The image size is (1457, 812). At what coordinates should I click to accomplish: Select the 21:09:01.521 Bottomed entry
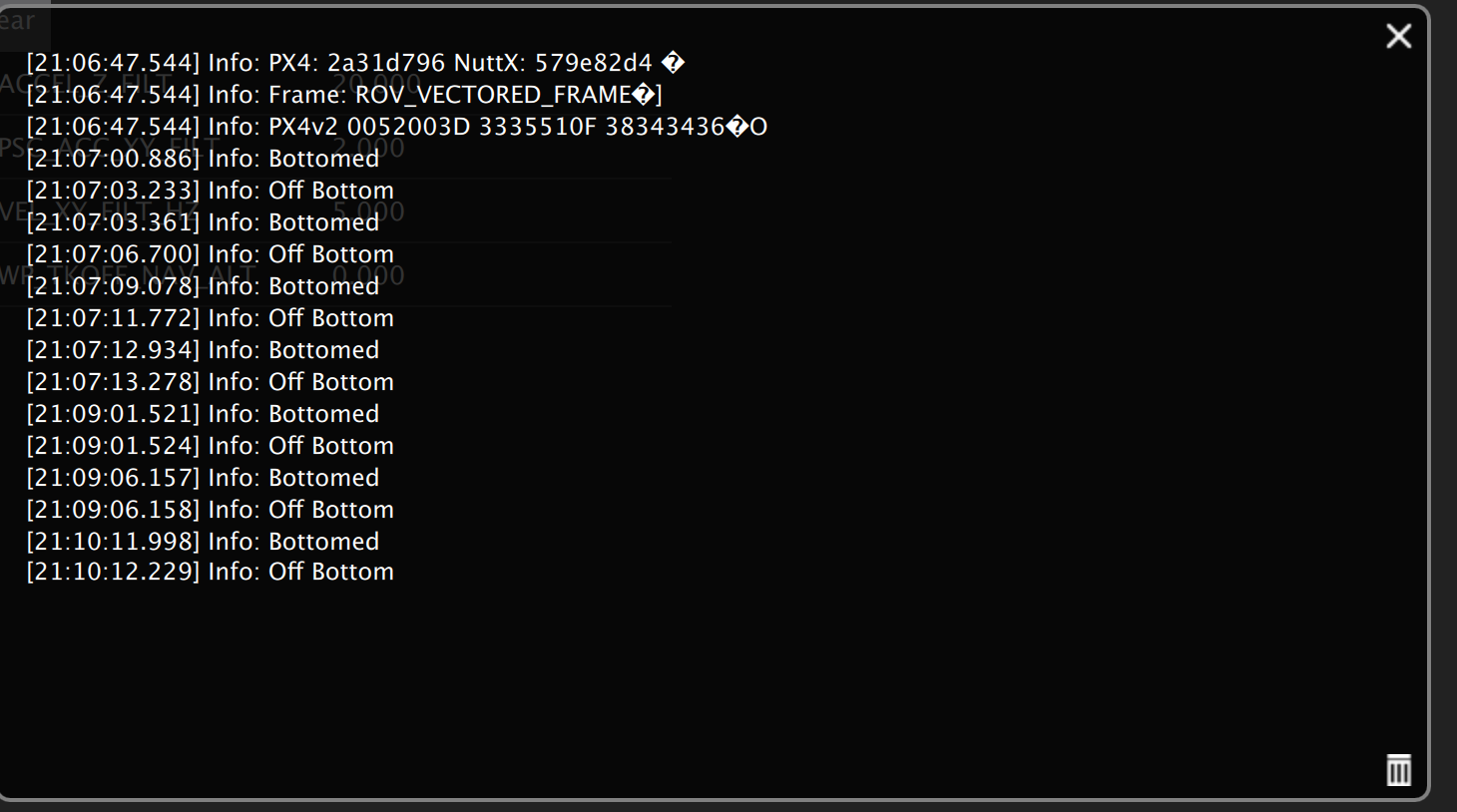pos(203,414)
